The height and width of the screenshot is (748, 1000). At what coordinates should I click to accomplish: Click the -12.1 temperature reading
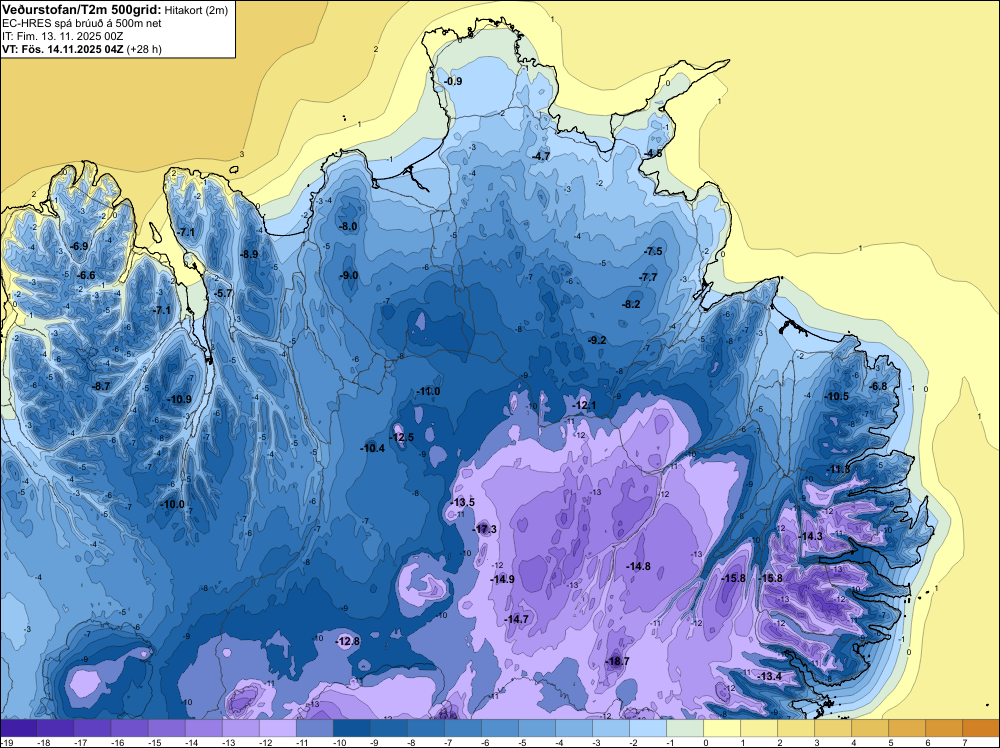click(x=584, y=406)
